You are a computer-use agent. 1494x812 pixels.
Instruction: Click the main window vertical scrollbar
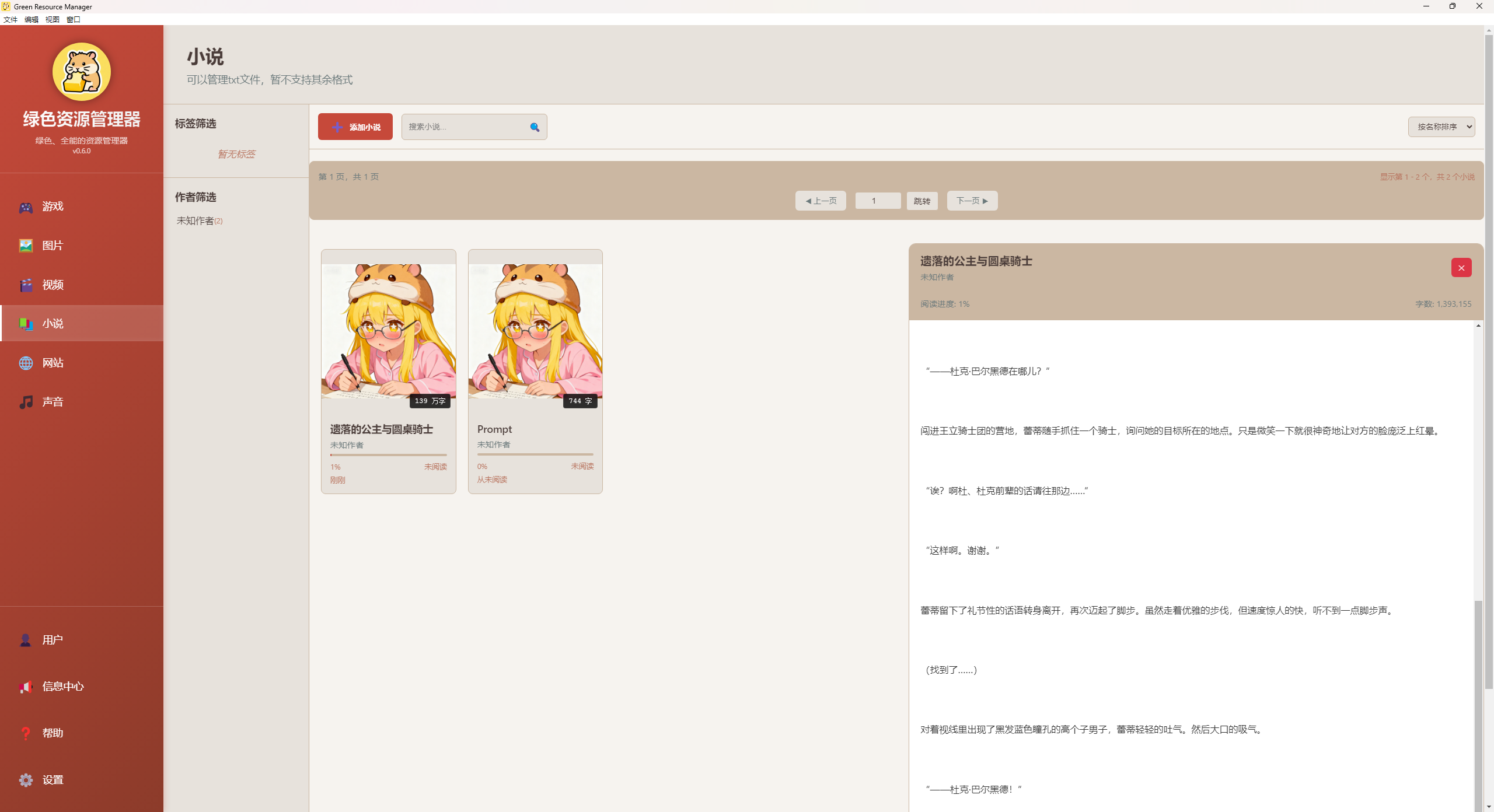click(x=1489, y=362)
